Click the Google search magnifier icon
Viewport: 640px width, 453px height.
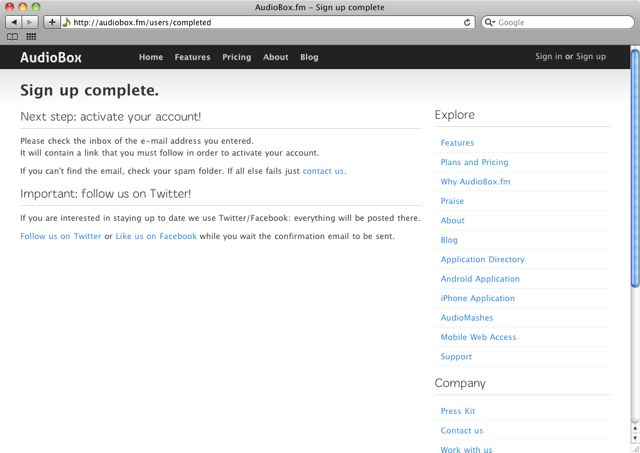pyautogui.click(x=489, y=22)
